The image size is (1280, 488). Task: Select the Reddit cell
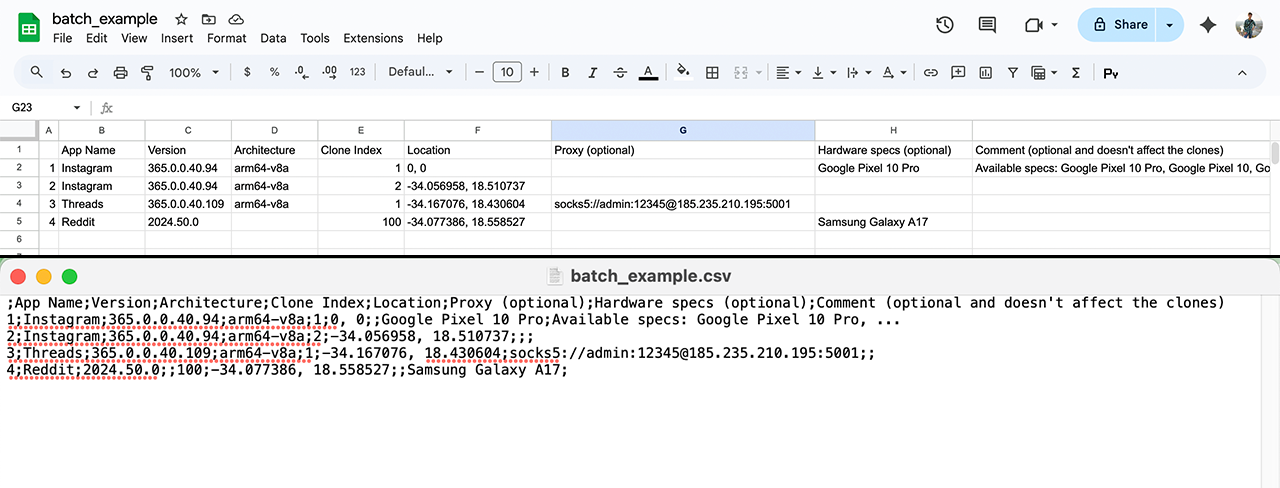[102, 222]
